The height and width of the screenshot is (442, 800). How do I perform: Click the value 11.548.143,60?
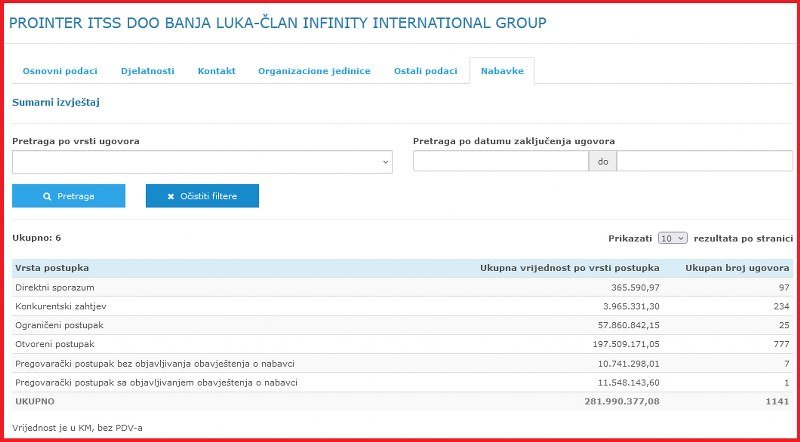coord(629,382)
